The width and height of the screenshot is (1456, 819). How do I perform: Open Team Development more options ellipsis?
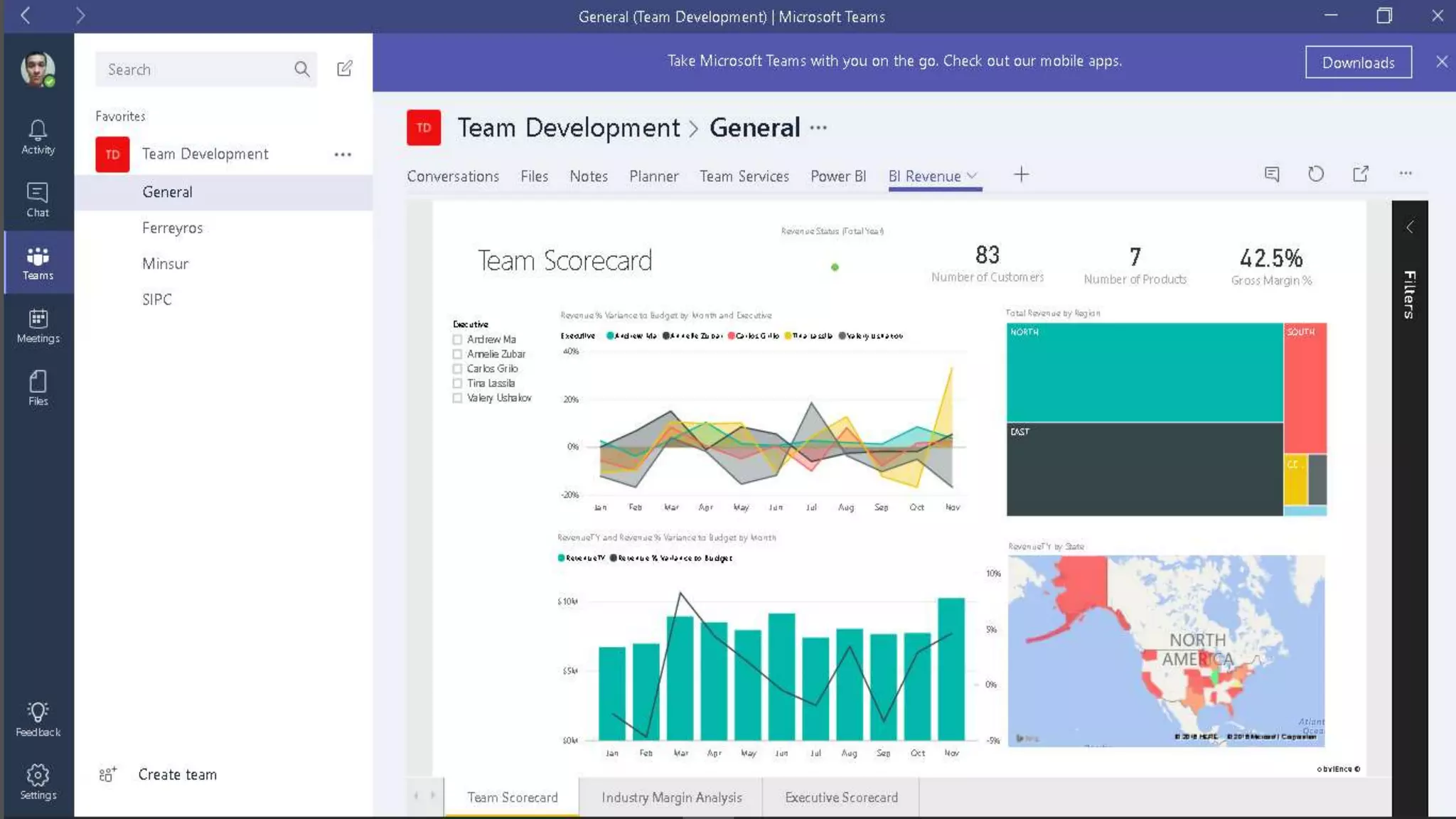[343, 154]
